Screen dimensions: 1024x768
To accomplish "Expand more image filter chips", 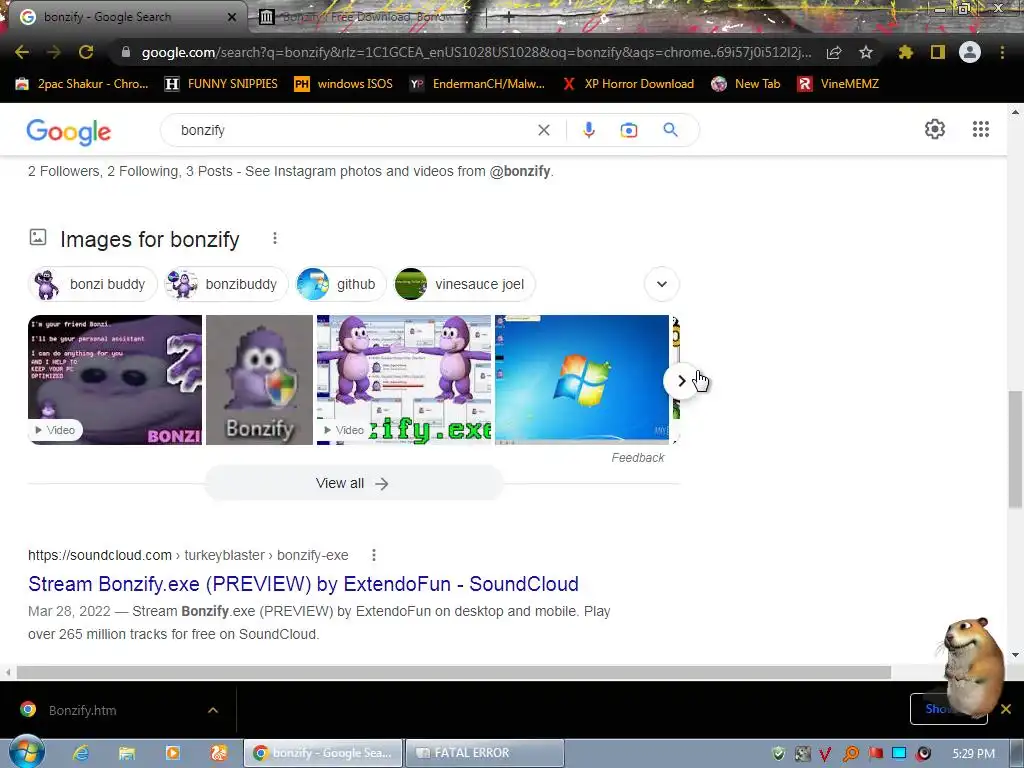I will tap(662, 284).
